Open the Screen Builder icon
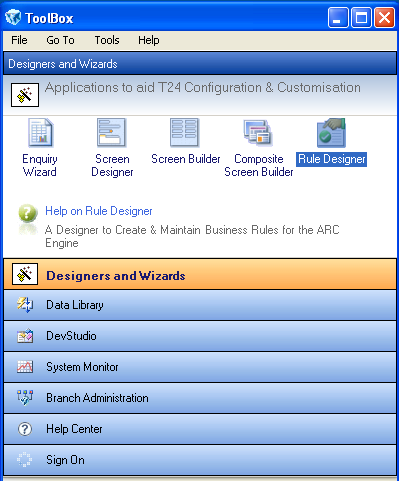Screen dimensions: 399x481 (184, 133)
